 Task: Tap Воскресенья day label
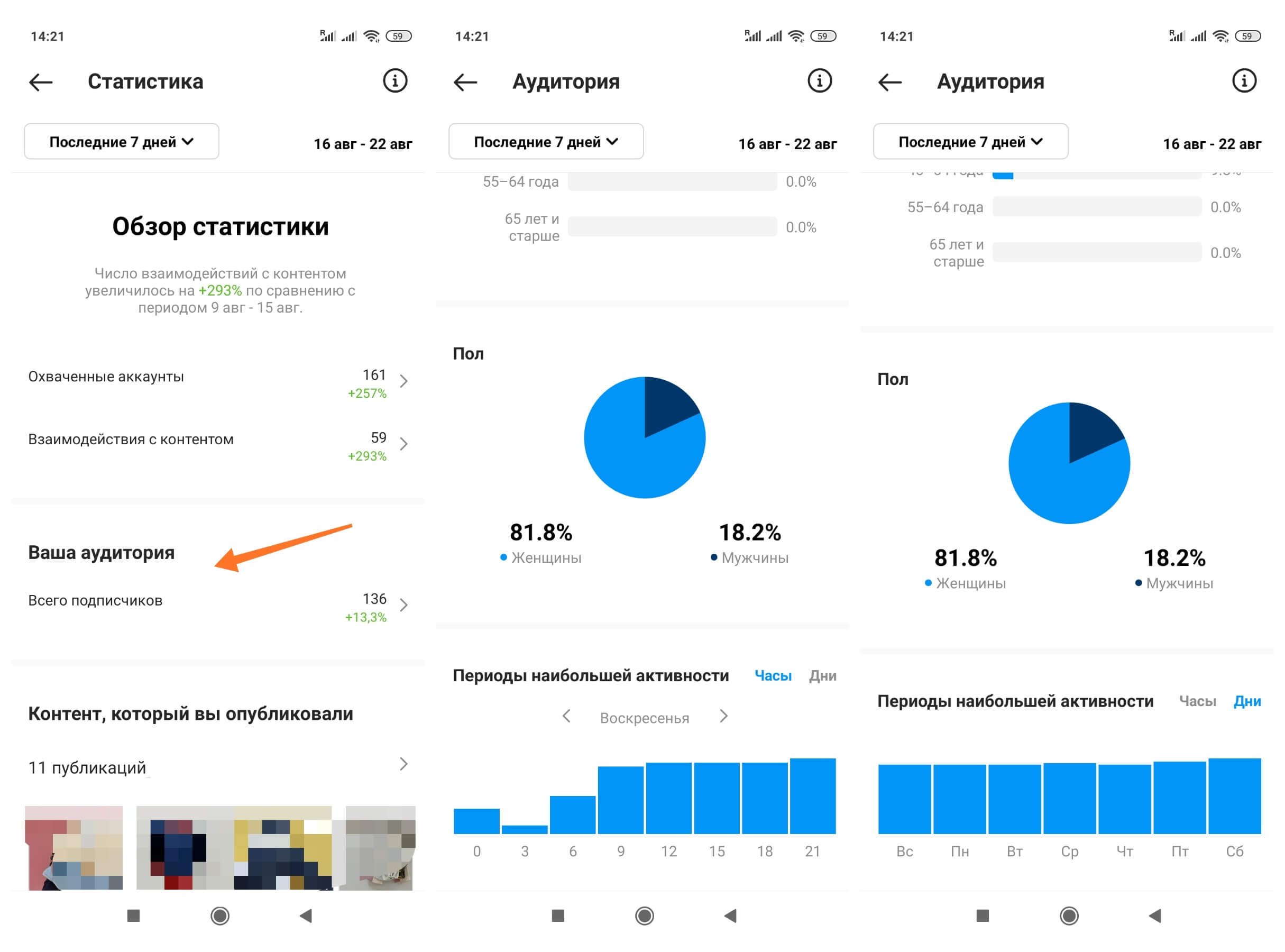(645, 719)
